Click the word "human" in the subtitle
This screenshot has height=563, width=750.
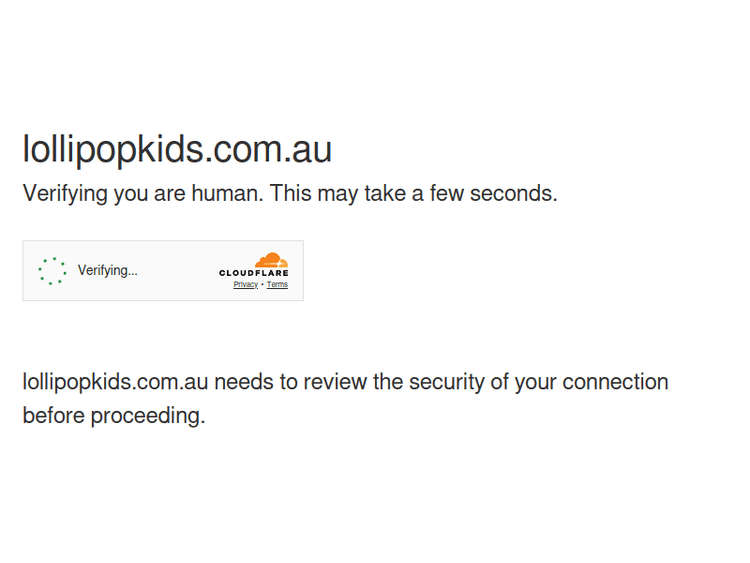[226, 194]
